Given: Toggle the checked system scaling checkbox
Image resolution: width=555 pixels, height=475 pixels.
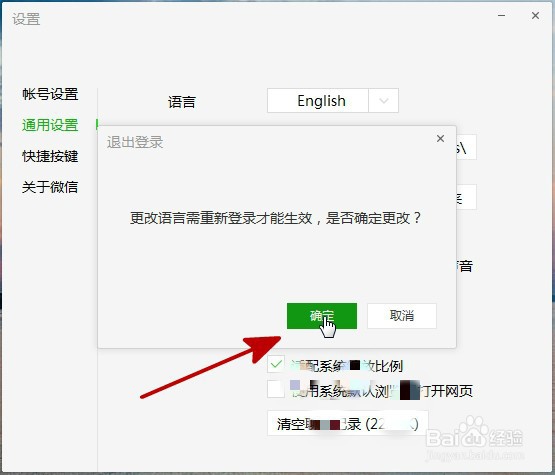Looking at the screenshot, I should coord(276,364).
